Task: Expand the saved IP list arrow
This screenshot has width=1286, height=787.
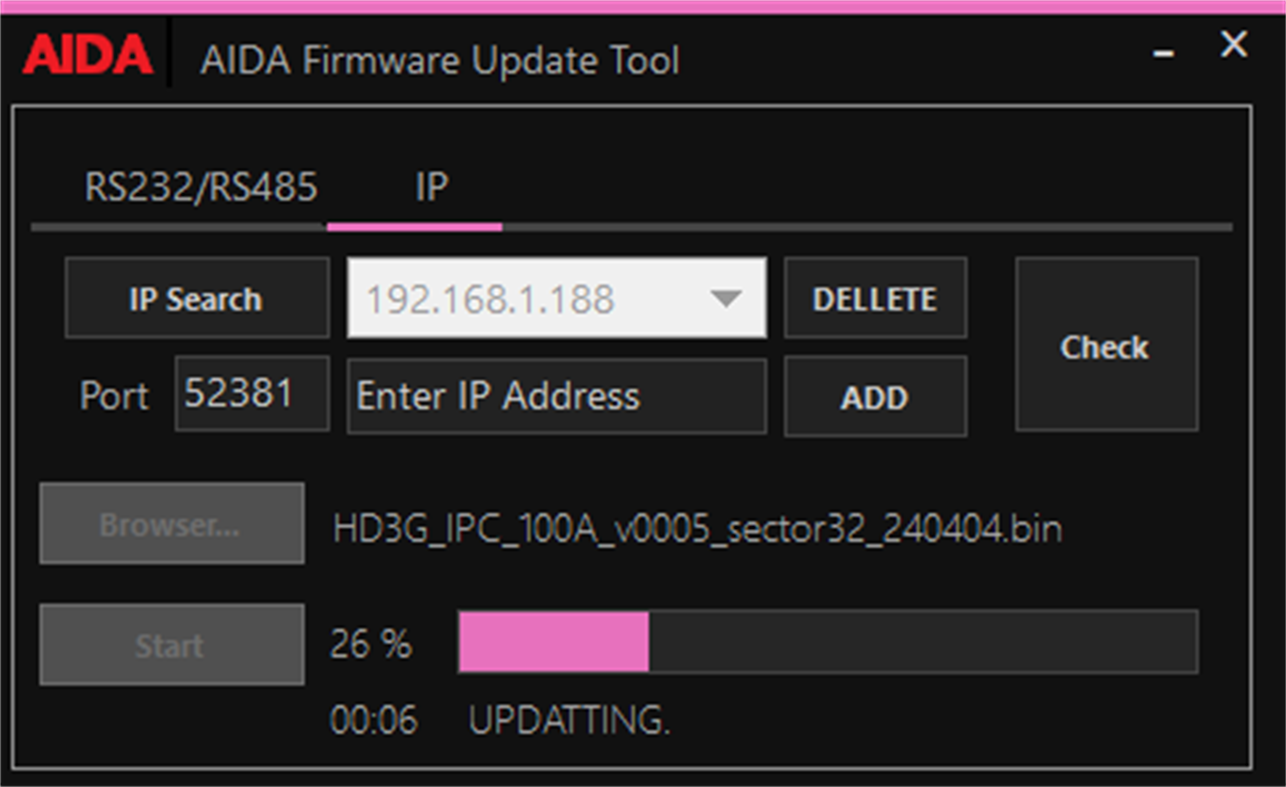Action: (x=729, y=297)
